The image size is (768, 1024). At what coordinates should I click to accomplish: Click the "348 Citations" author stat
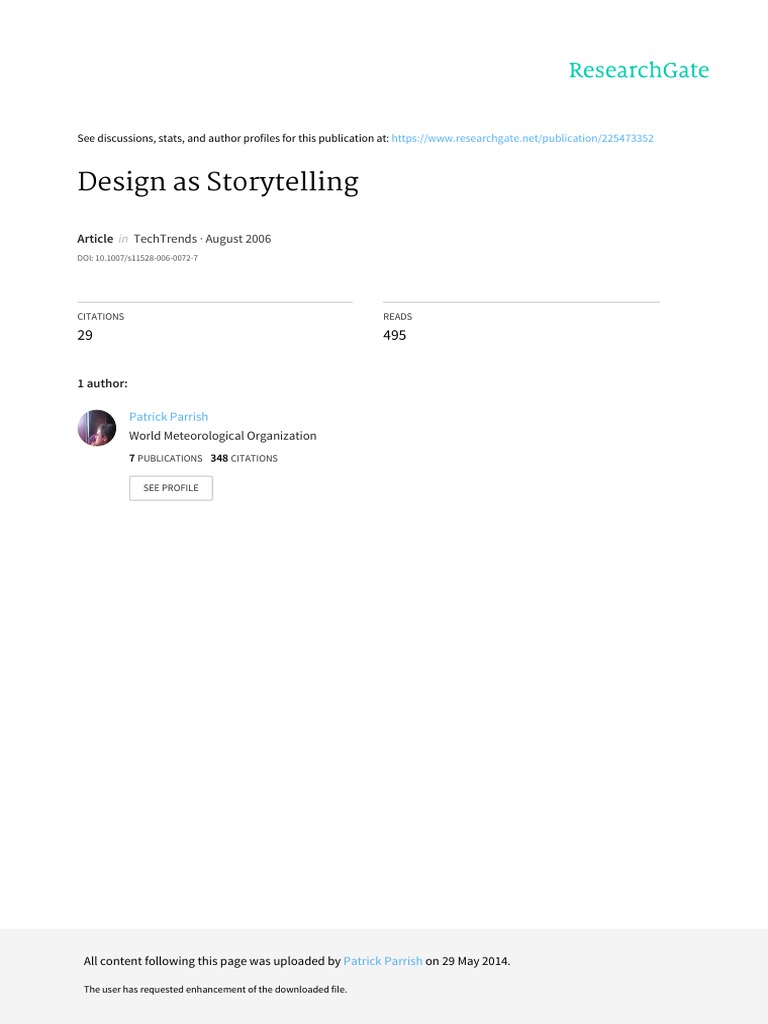click(x=244, y=458)
